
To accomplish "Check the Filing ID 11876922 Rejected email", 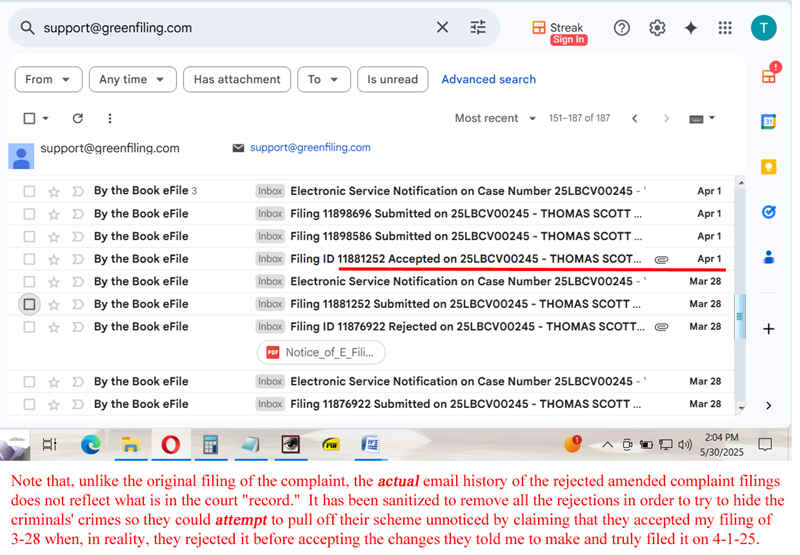I will pos(29,327).
